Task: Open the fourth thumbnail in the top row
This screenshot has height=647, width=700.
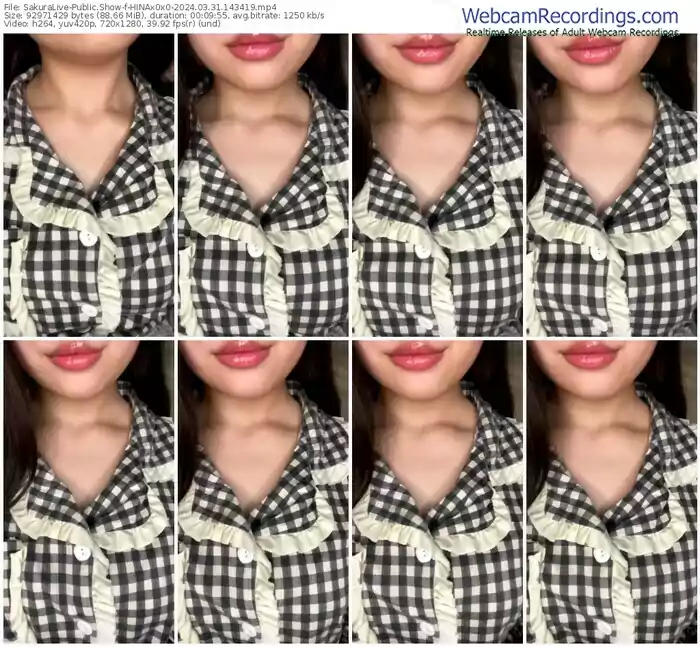Action: tap(611, 185)
